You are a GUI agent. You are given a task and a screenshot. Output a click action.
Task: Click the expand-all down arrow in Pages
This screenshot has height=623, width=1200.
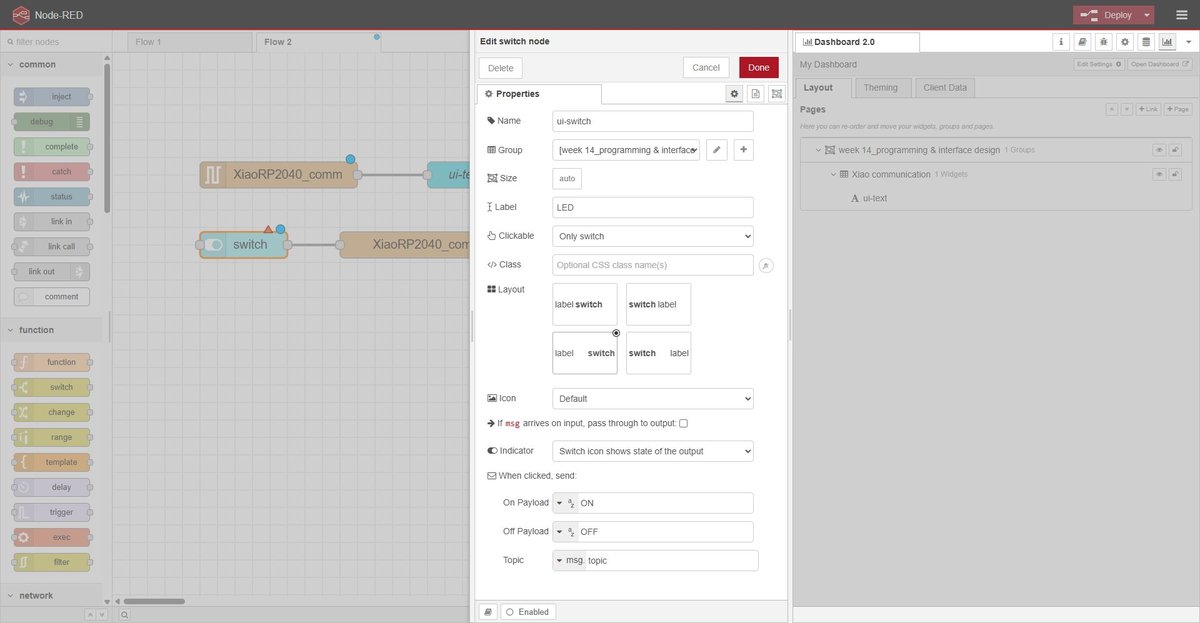(1127, 109)
